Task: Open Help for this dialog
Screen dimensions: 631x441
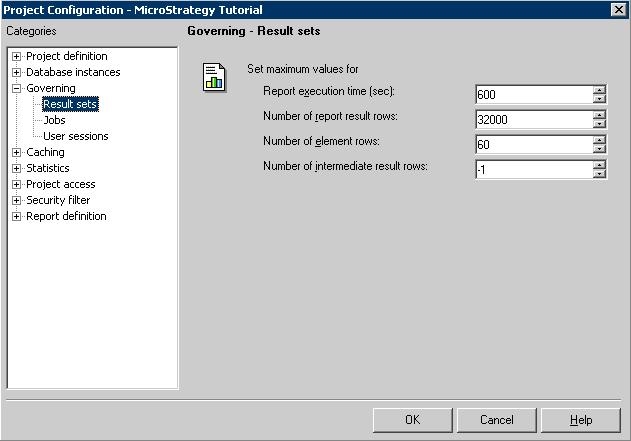Action: [581, 420]
